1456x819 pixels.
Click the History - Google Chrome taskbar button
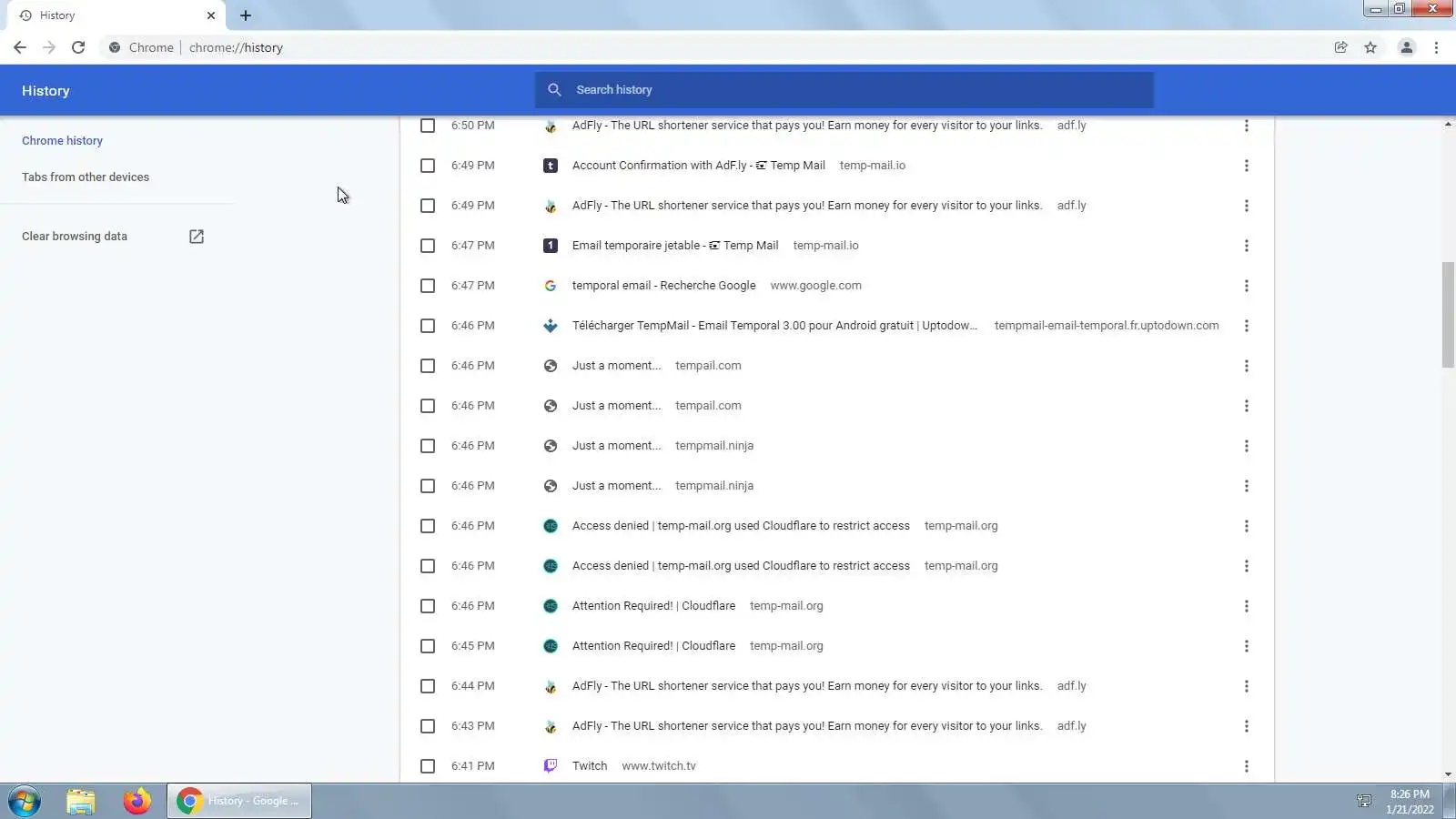pos(239,801)
